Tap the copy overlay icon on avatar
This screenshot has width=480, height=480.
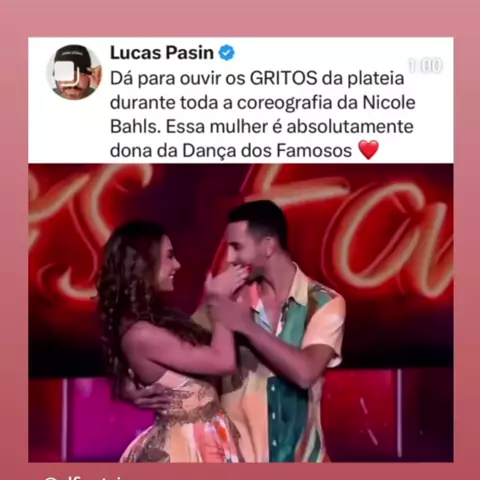point(68,73)
